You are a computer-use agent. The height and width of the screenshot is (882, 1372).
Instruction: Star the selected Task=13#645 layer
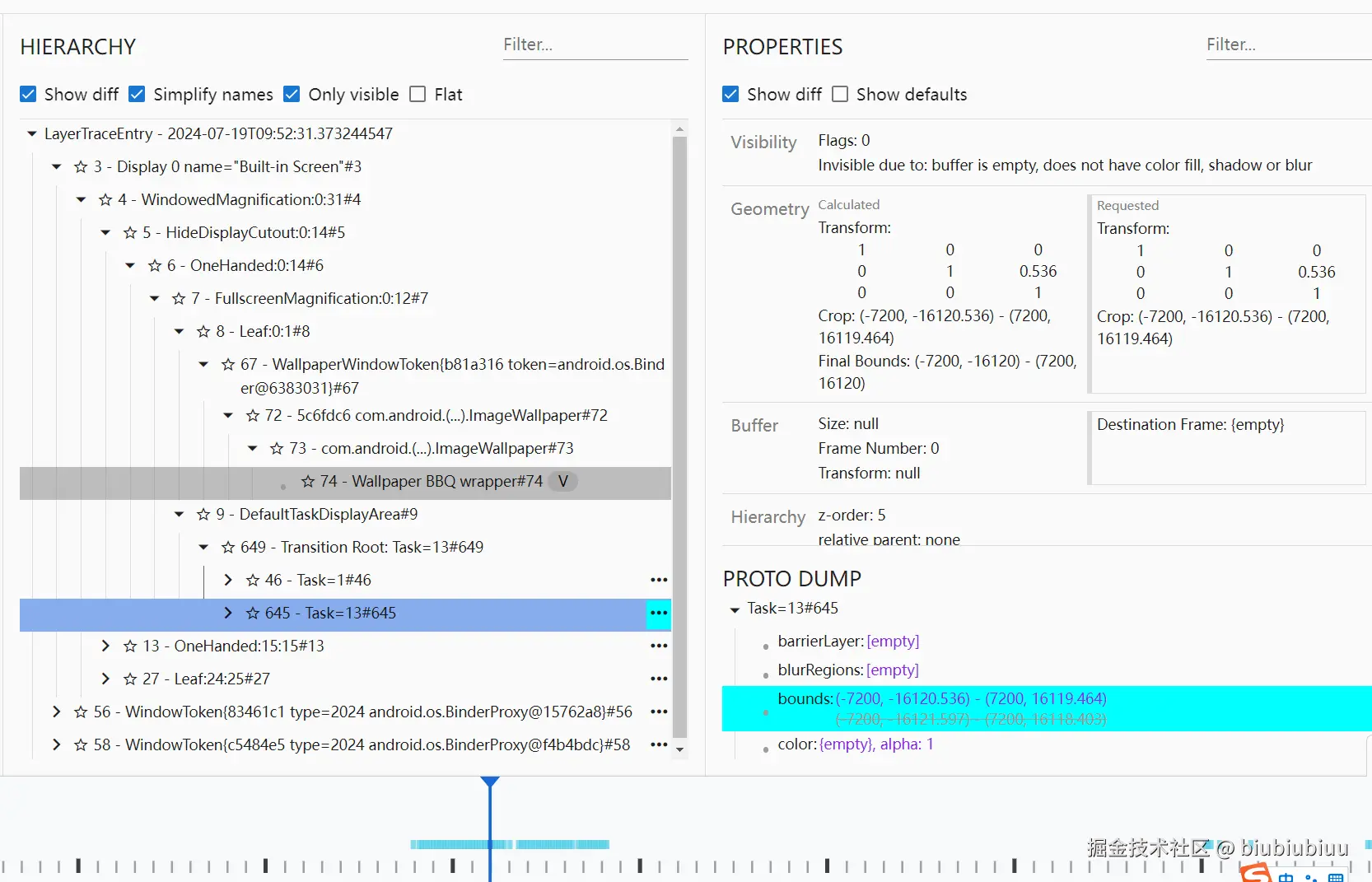point(253,614)
